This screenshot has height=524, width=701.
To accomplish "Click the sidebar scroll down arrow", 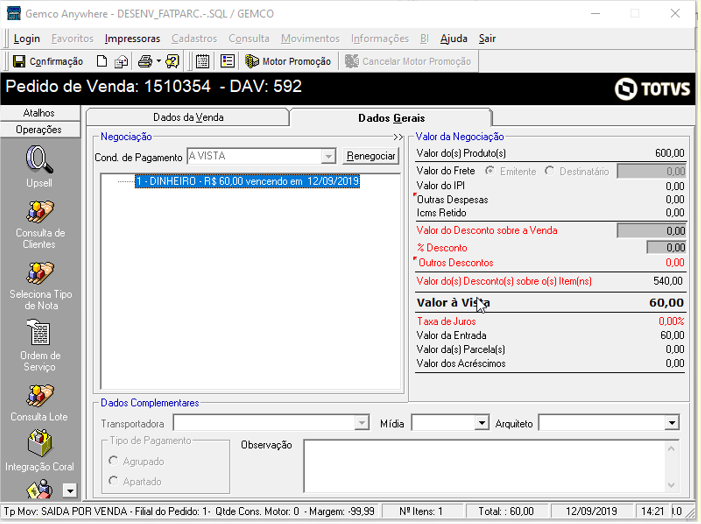I will click(70, 490).
